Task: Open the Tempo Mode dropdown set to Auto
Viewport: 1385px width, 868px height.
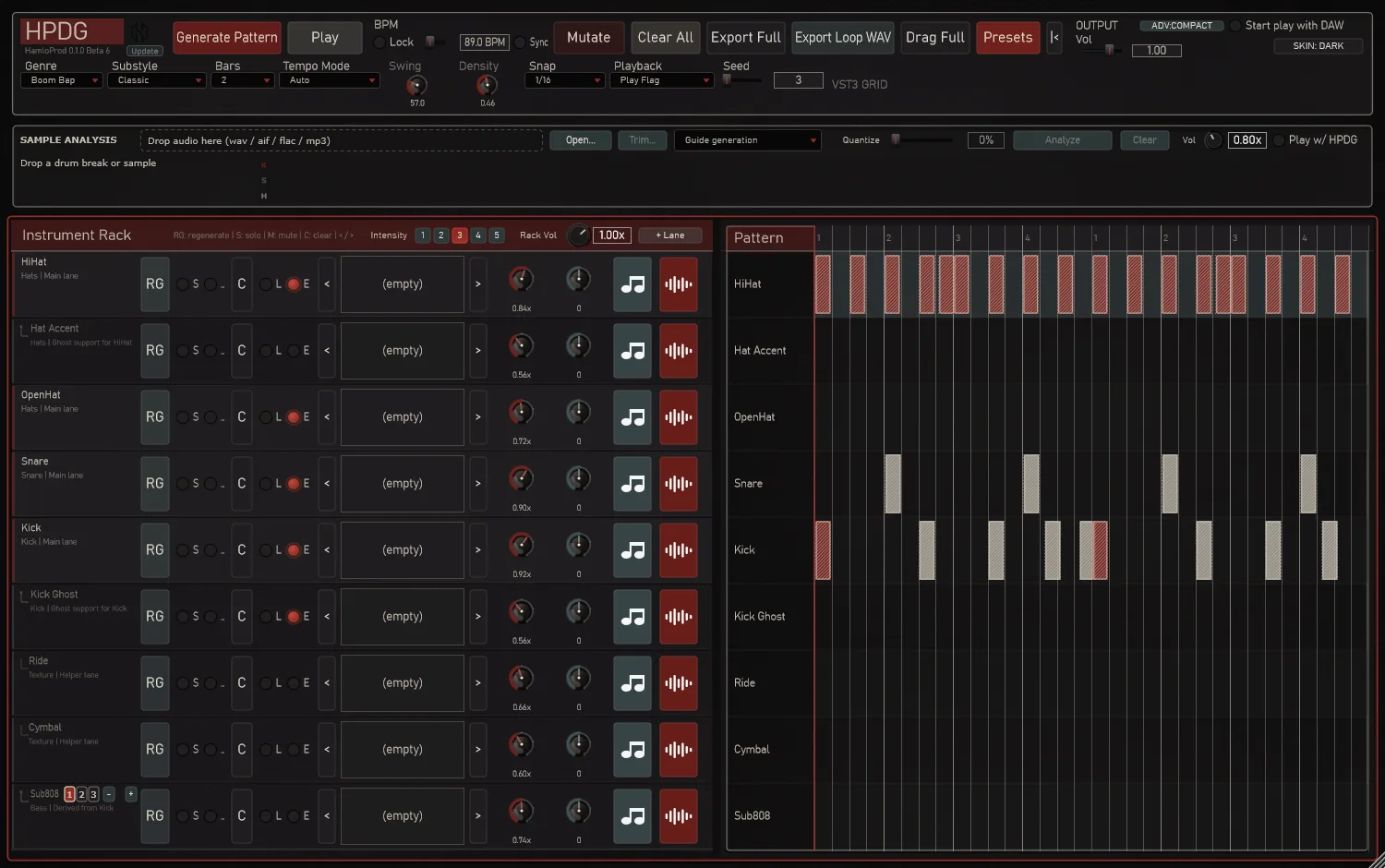Action: coord(331,80)
